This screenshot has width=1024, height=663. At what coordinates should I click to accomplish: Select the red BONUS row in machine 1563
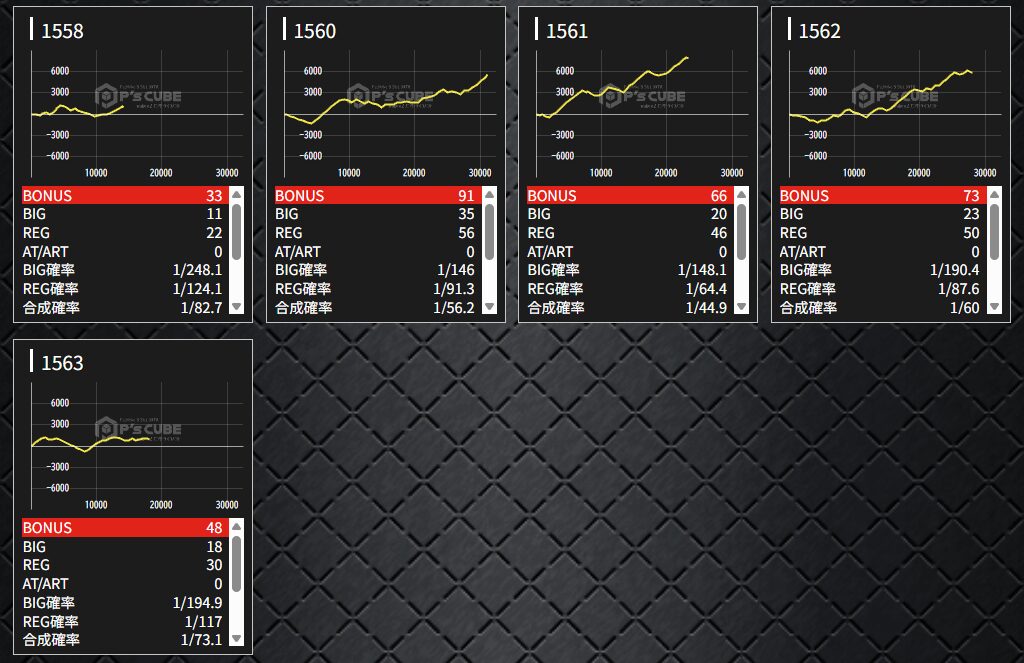click(123, 528)
